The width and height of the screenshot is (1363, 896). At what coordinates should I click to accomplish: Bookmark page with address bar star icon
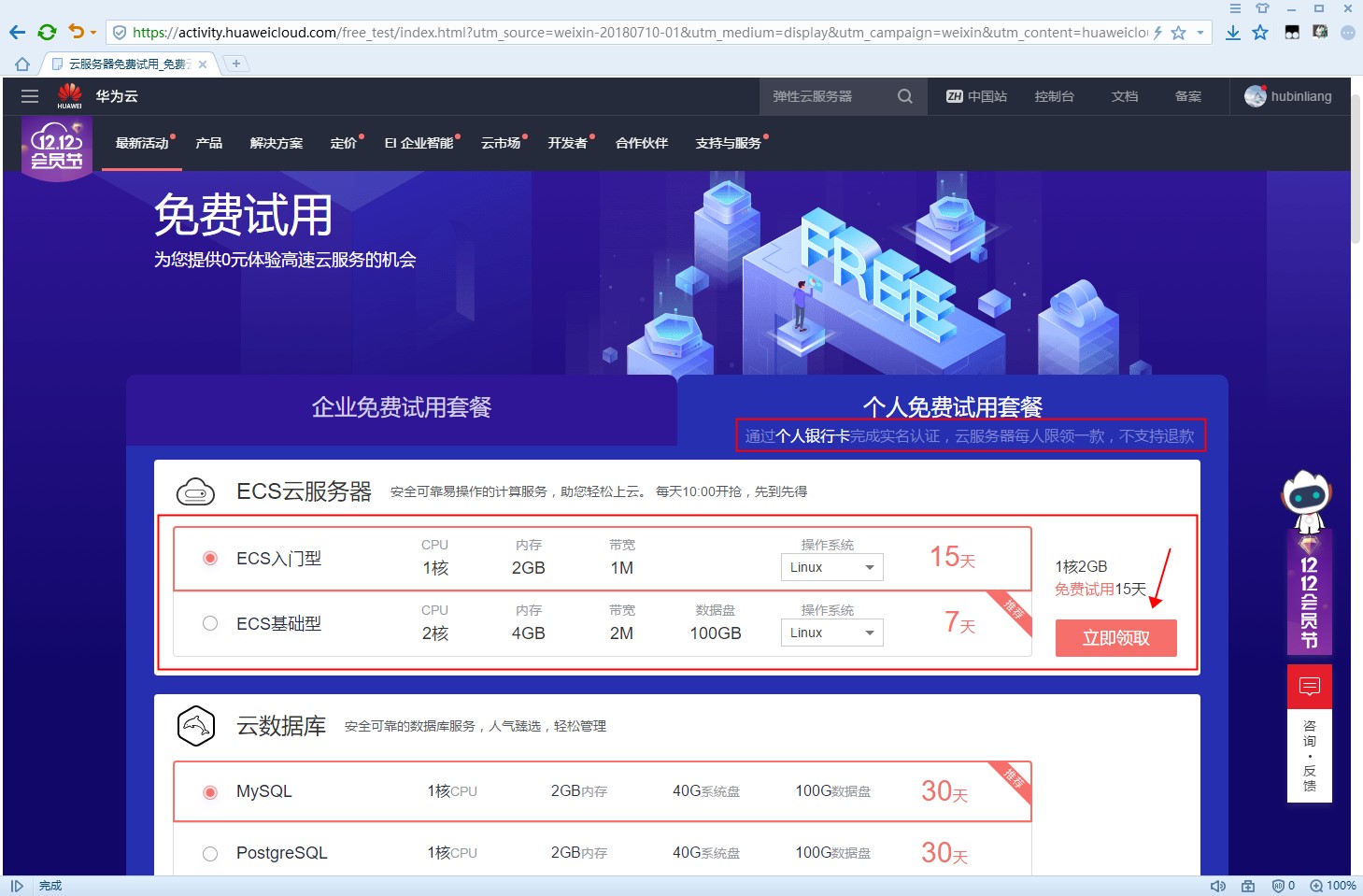point(1178,33)
